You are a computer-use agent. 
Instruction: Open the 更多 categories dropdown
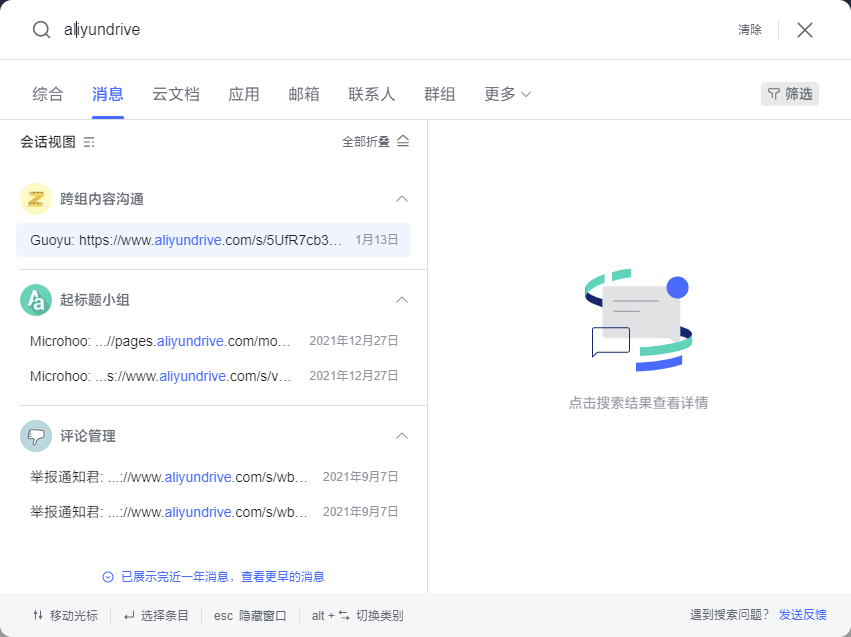pyautogui.click(x=507, y=94)
